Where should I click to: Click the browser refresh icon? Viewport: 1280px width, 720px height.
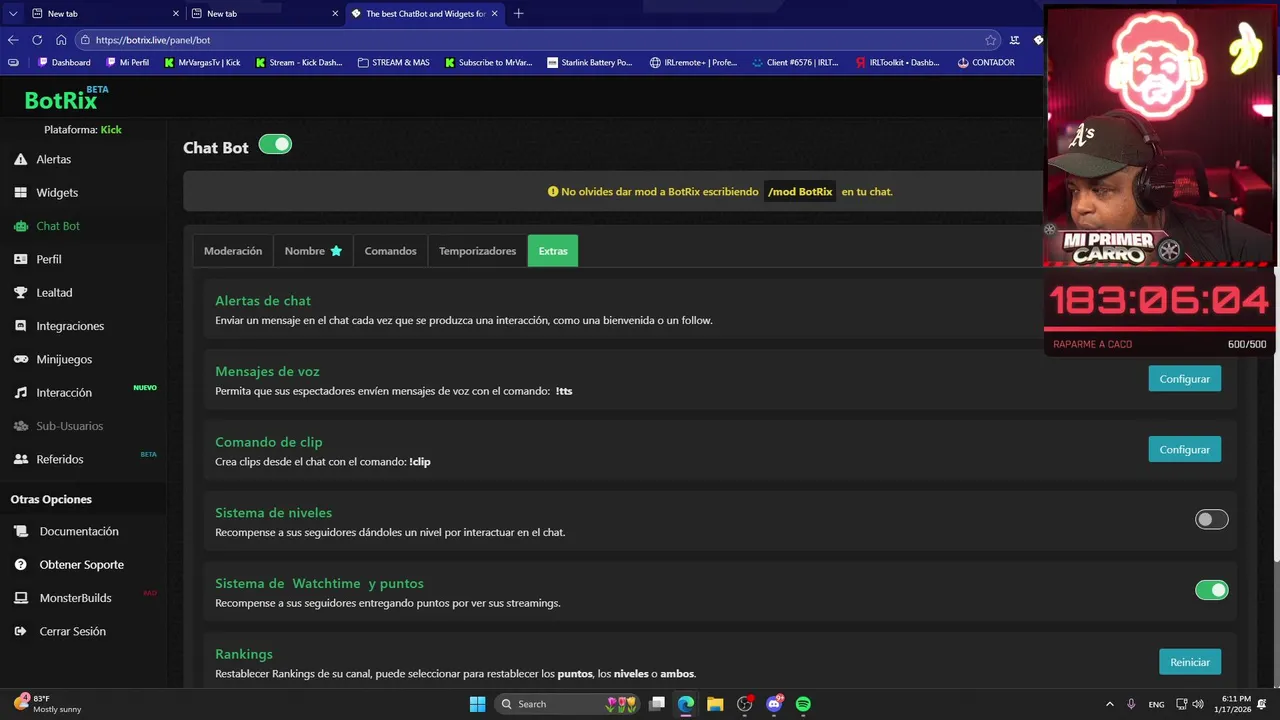click(x=37, y=40)
